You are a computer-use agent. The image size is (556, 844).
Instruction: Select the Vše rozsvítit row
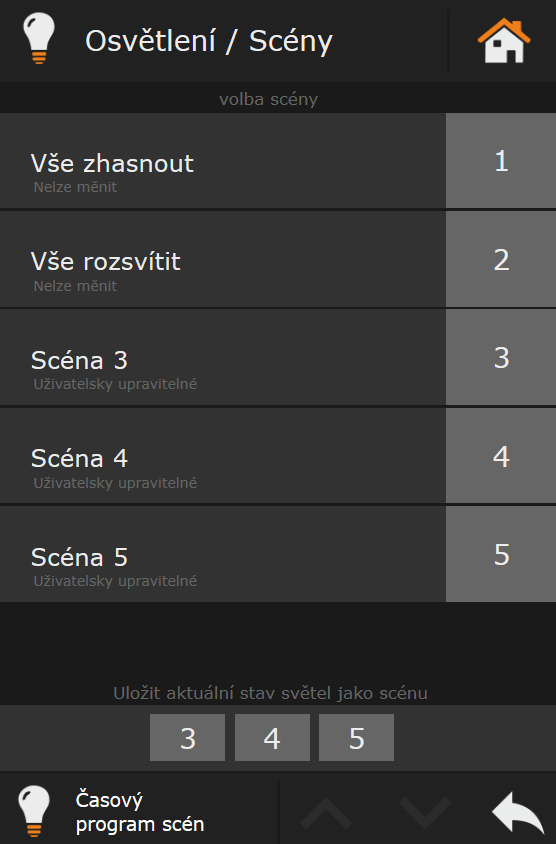point(223,259)
